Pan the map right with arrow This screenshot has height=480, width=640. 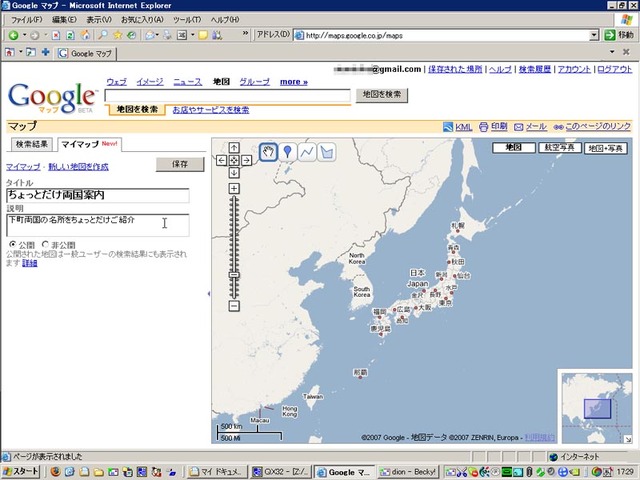[x=247, y=160]
